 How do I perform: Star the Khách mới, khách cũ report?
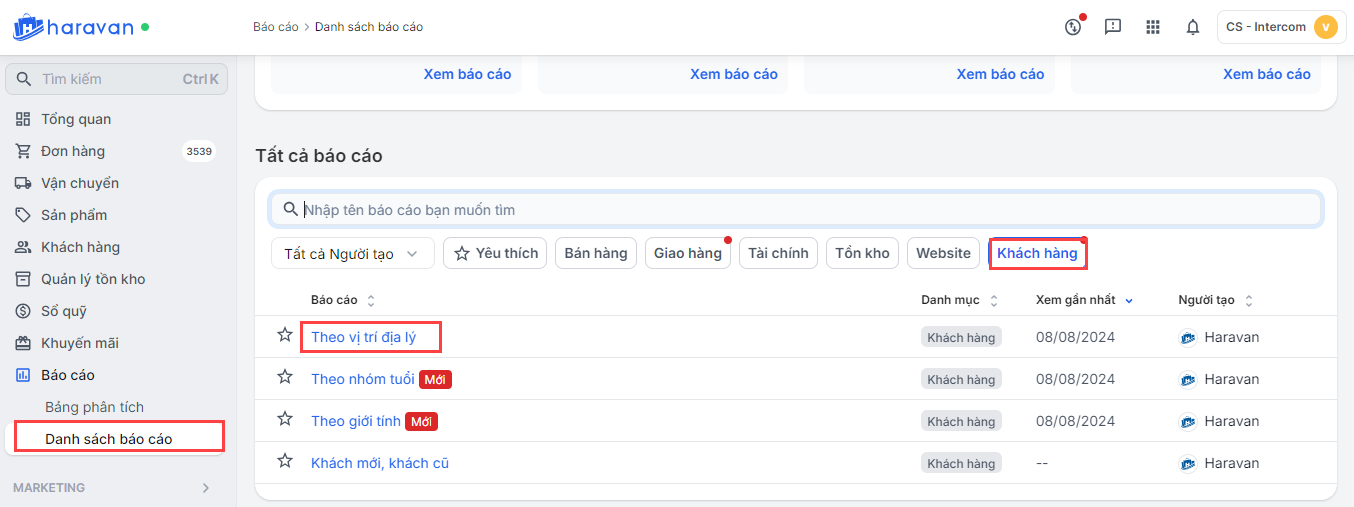(285, 461)
